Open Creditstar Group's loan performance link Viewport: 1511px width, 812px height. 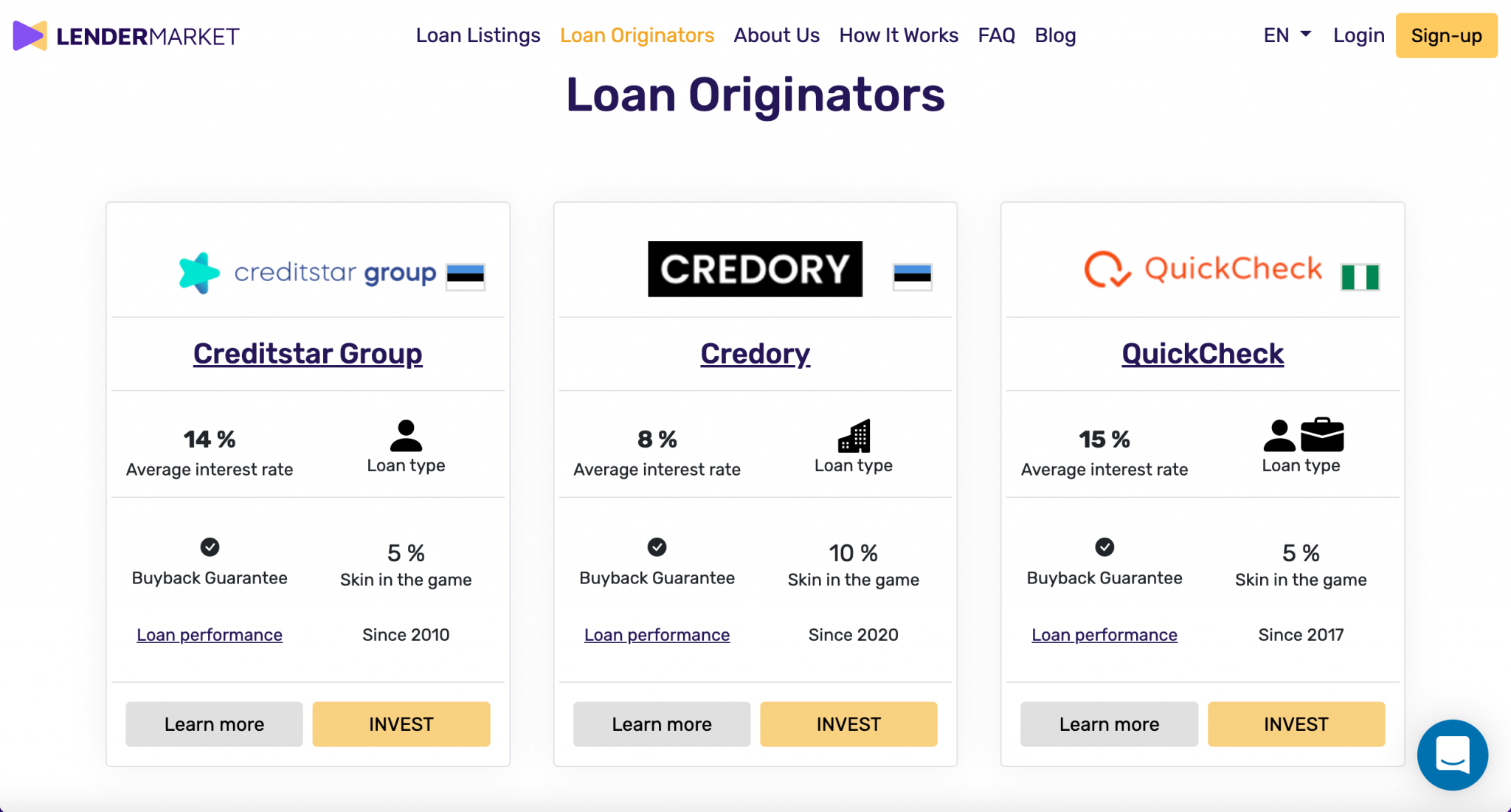coord(210,634)
